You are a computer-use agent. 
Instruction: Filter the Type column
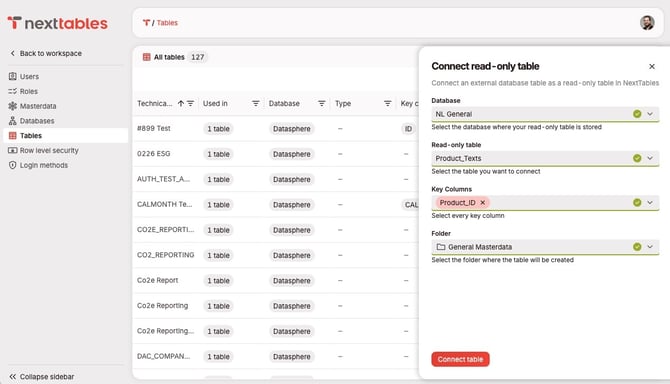pyautogui.click(x=388, y=103)
